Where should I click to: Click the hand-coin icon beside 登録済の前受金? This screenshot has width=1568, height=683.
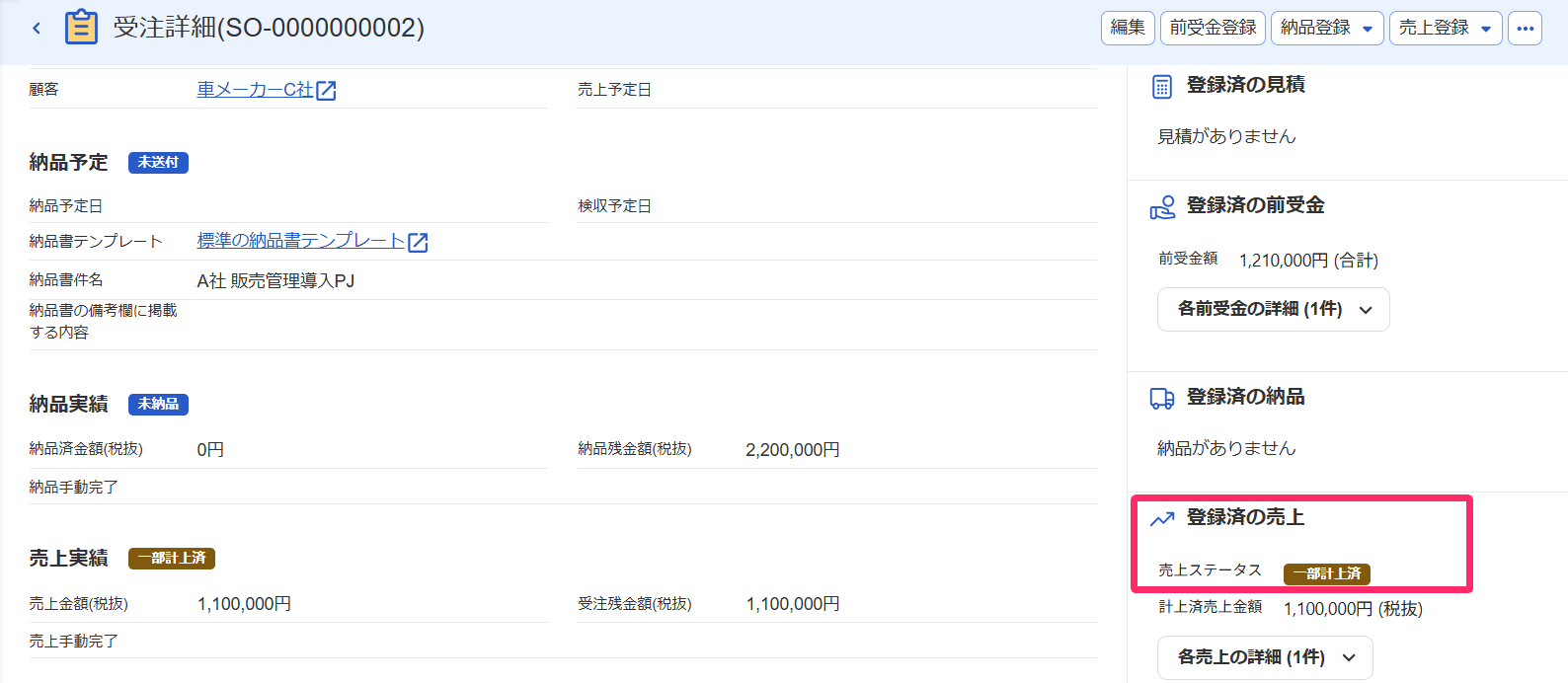[x=1162, y=207]
